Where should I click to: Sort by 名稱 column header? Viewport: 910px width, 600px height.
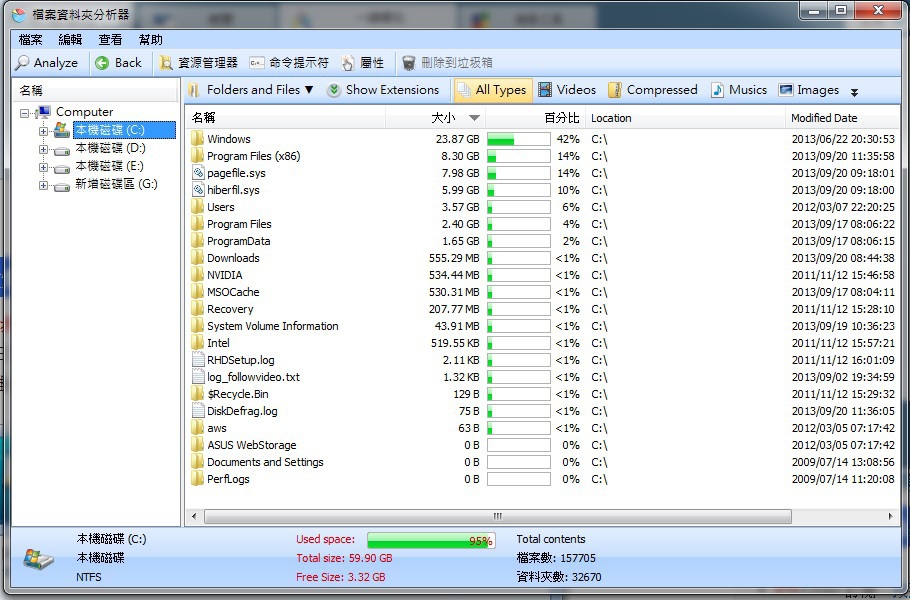pos(286,118)
